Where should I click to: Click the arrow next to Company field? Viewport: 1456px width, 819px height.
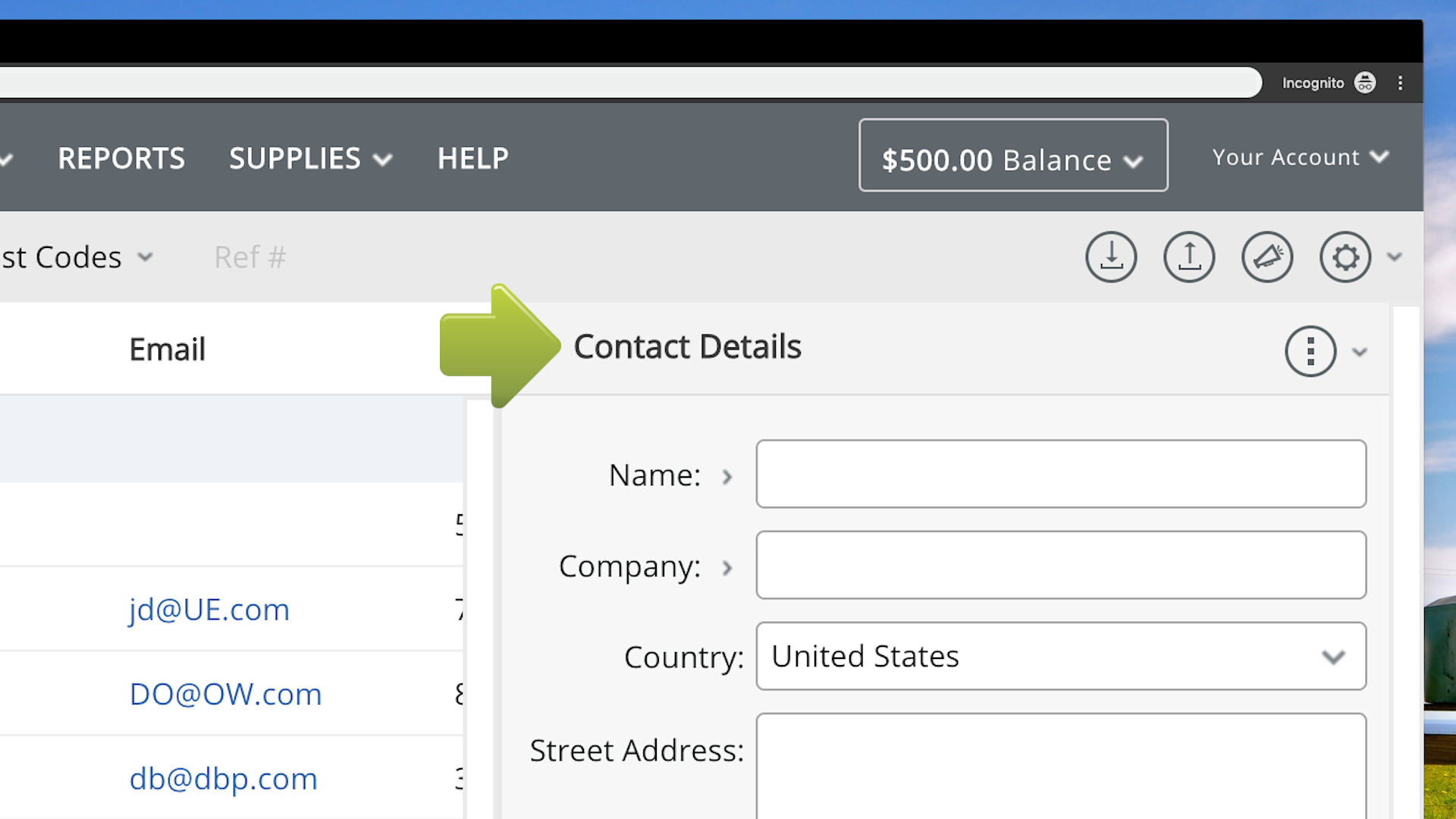pyautogui.click(x=727, y=568)
